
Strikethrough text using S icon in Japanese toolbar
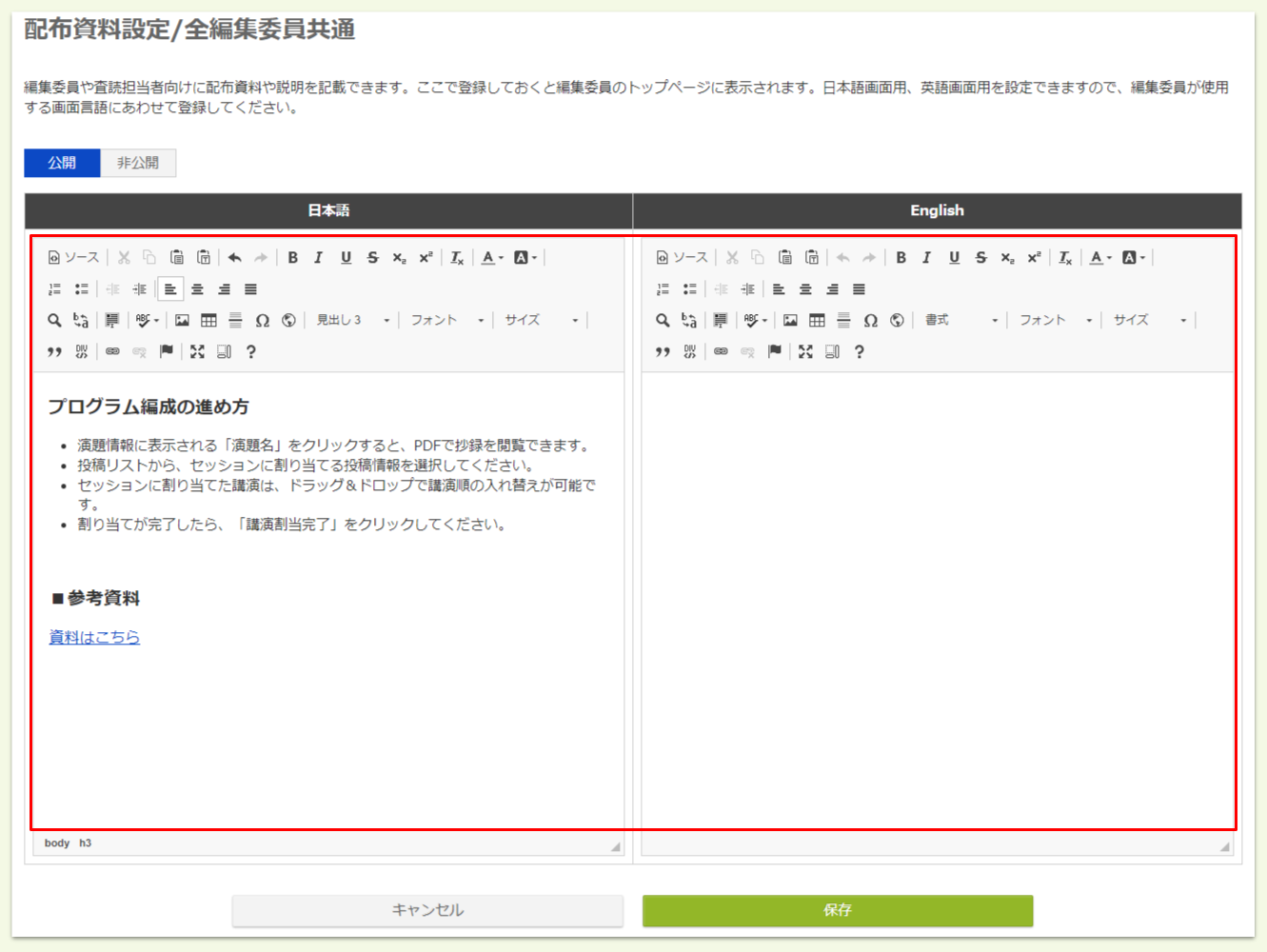coord(372,257)
